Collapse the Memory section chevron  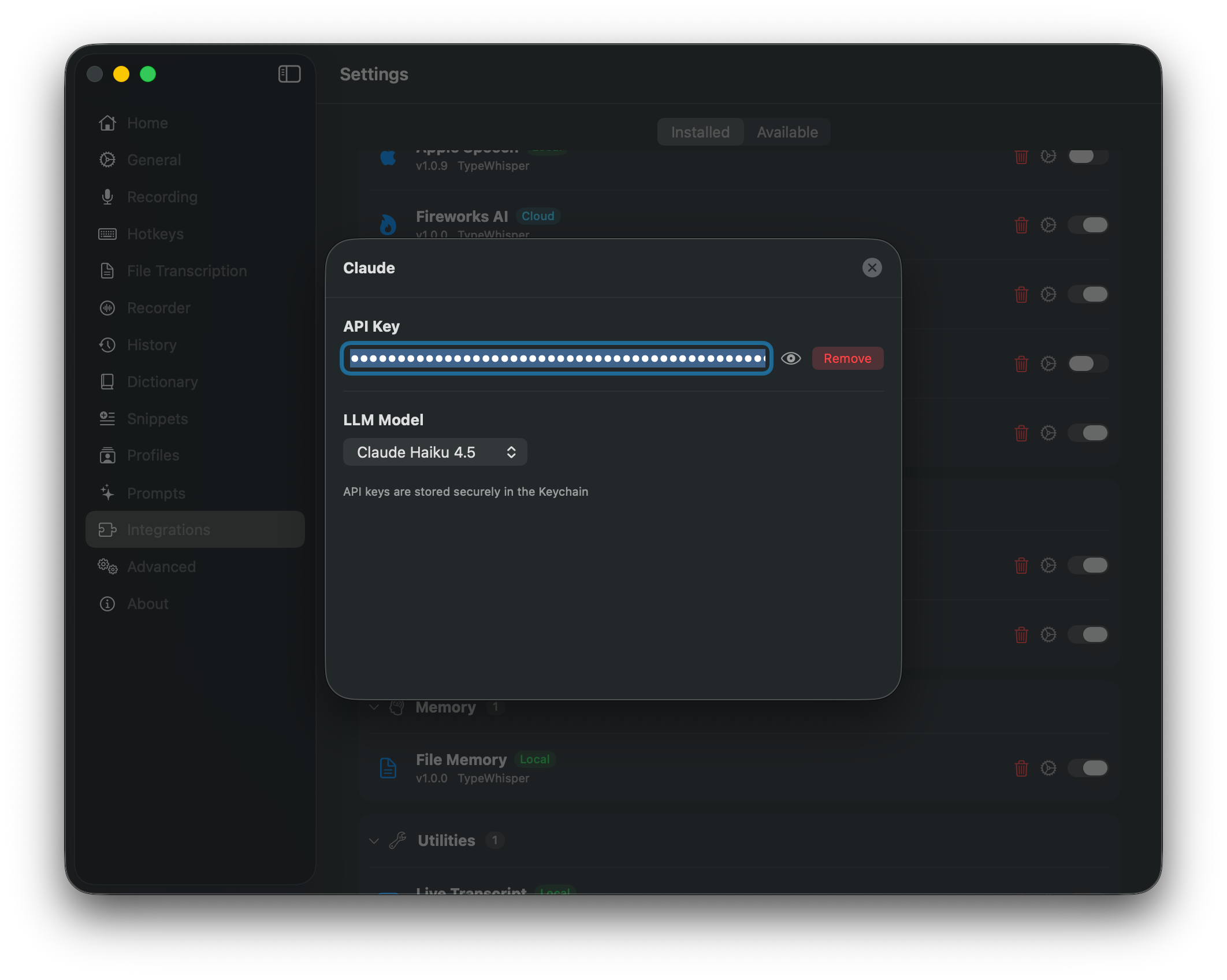(x=374, y=707)
